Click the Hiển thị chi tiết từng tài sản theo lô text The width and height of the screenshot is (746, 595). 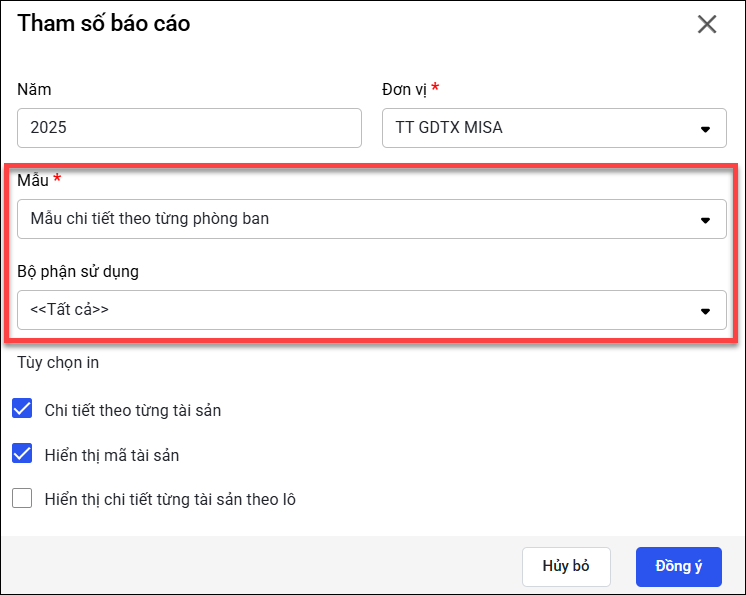(170, 499)
